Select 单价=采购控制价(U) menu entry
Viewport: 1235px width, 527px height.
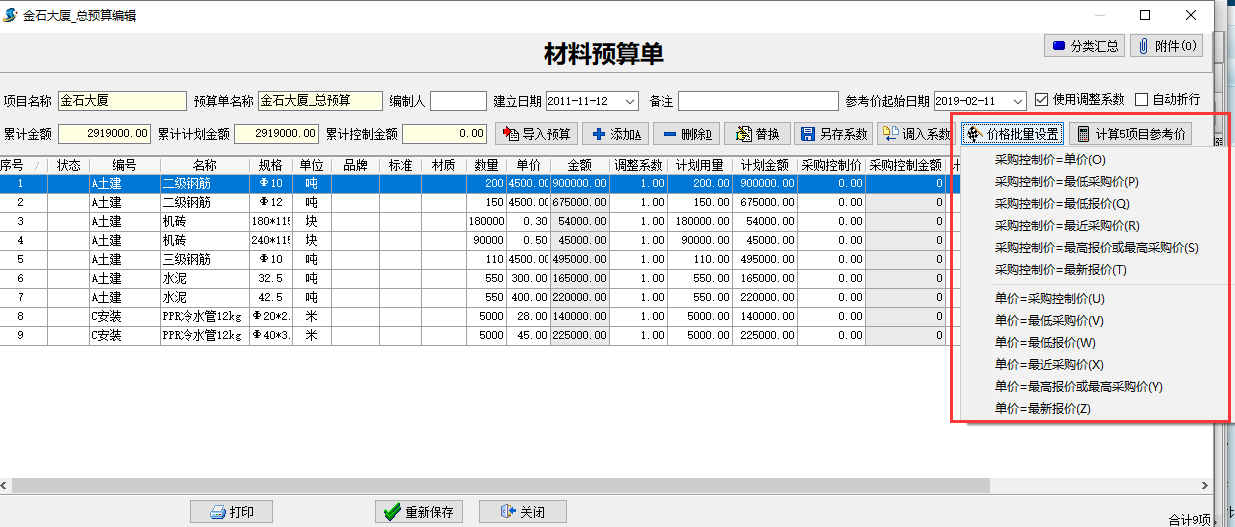point(1049,298)
